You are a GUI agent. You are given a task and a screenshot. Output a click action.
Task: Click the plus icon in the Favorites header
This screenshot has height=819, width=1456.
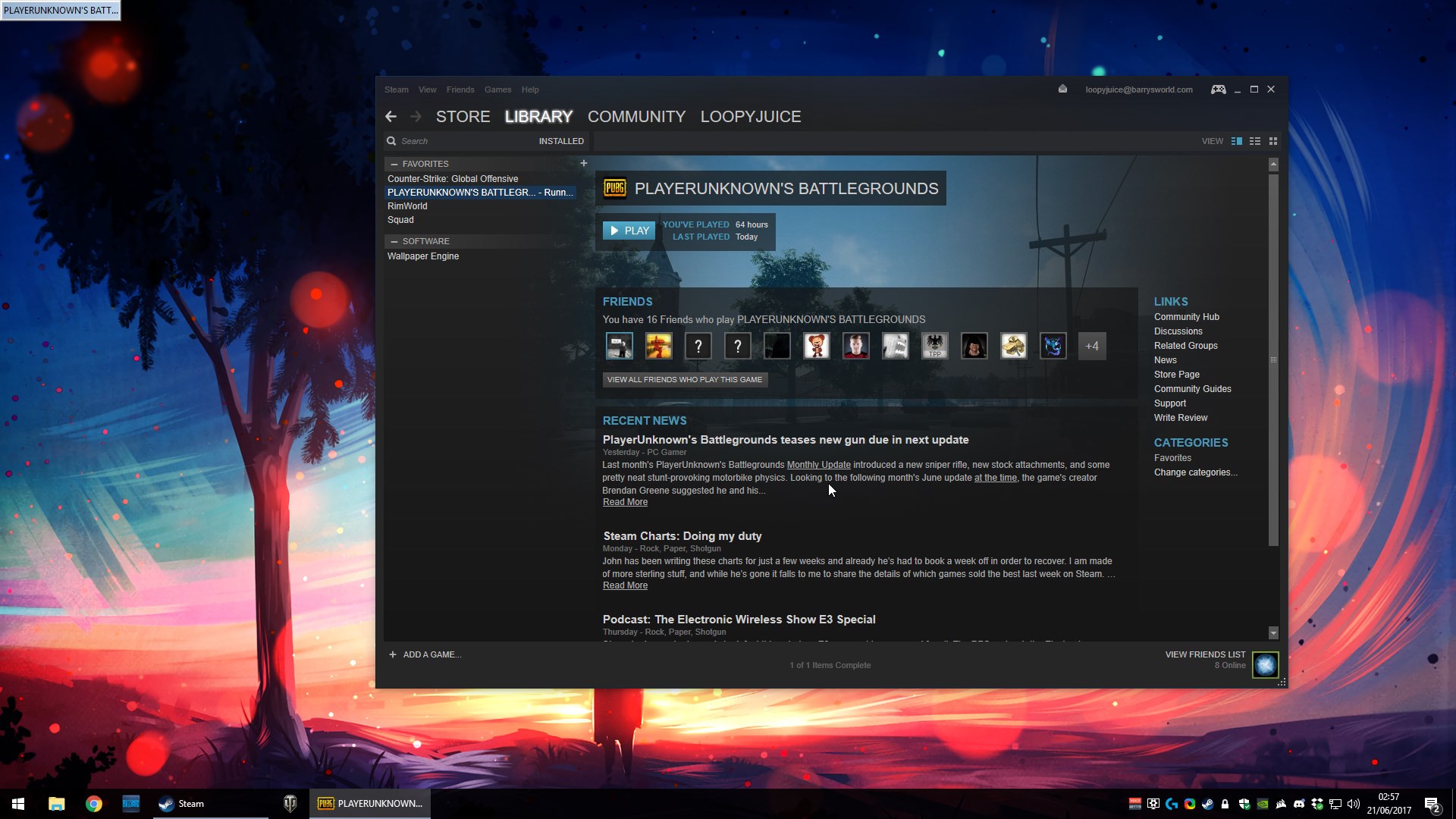583,163
